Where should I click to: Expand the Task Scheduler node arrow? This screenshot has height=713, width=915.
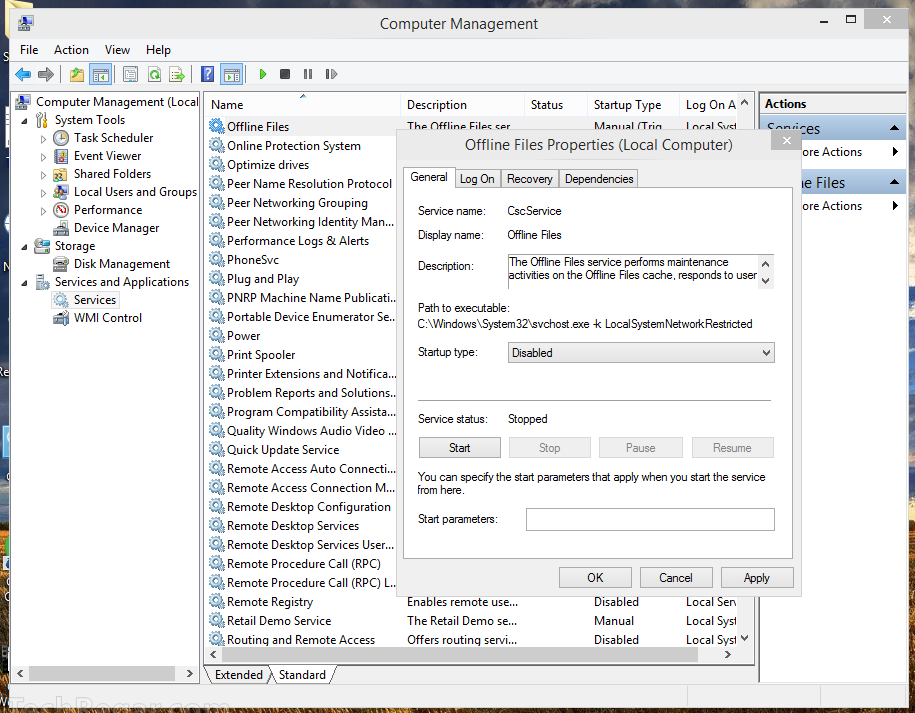pos(43,139)
